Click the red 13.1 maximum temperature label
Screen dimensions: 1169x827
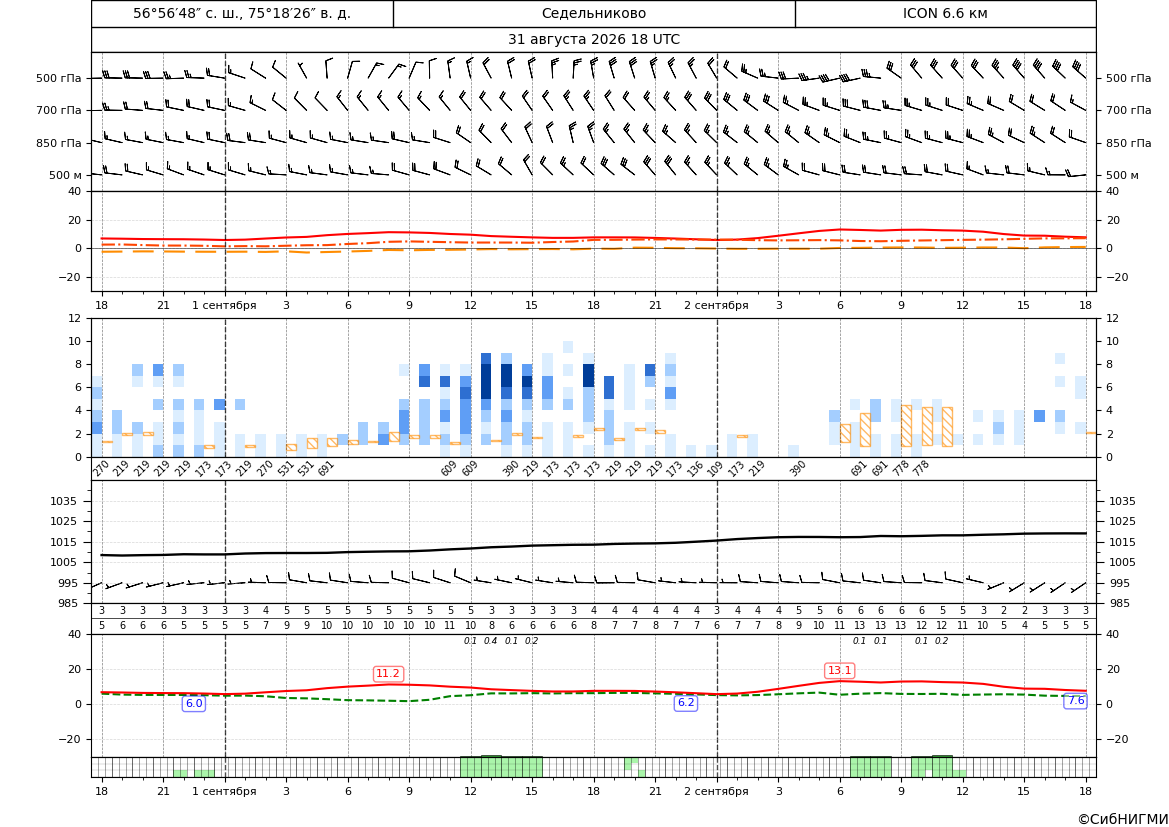(839, 670)
